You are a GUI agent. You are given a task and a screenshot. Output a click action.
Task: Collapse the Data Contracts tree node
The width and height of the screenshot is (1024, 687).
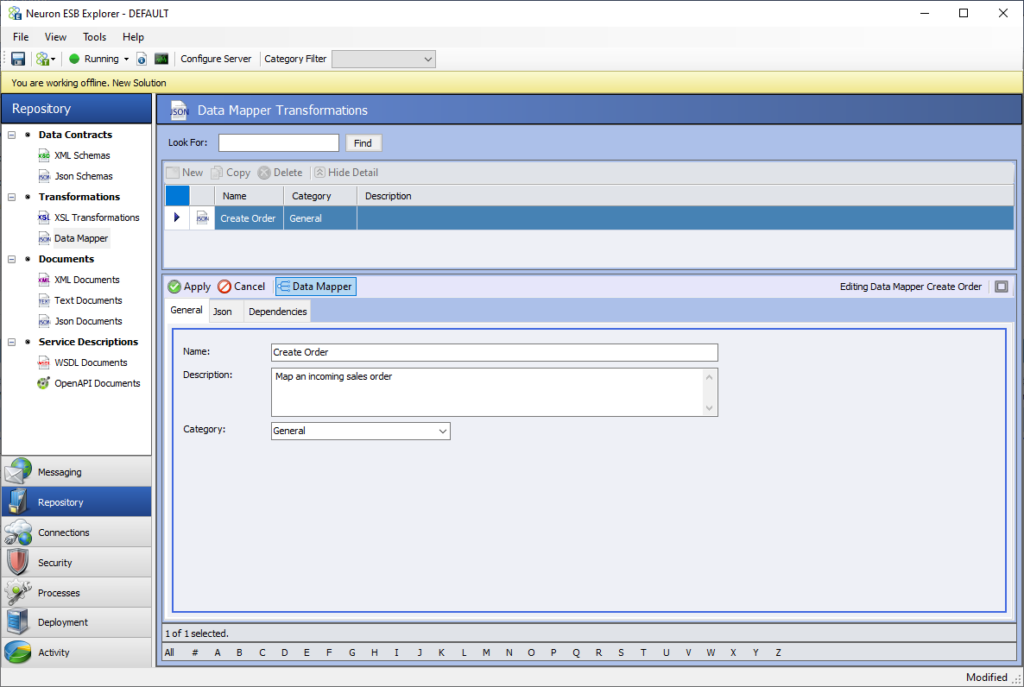pos(11,135)
